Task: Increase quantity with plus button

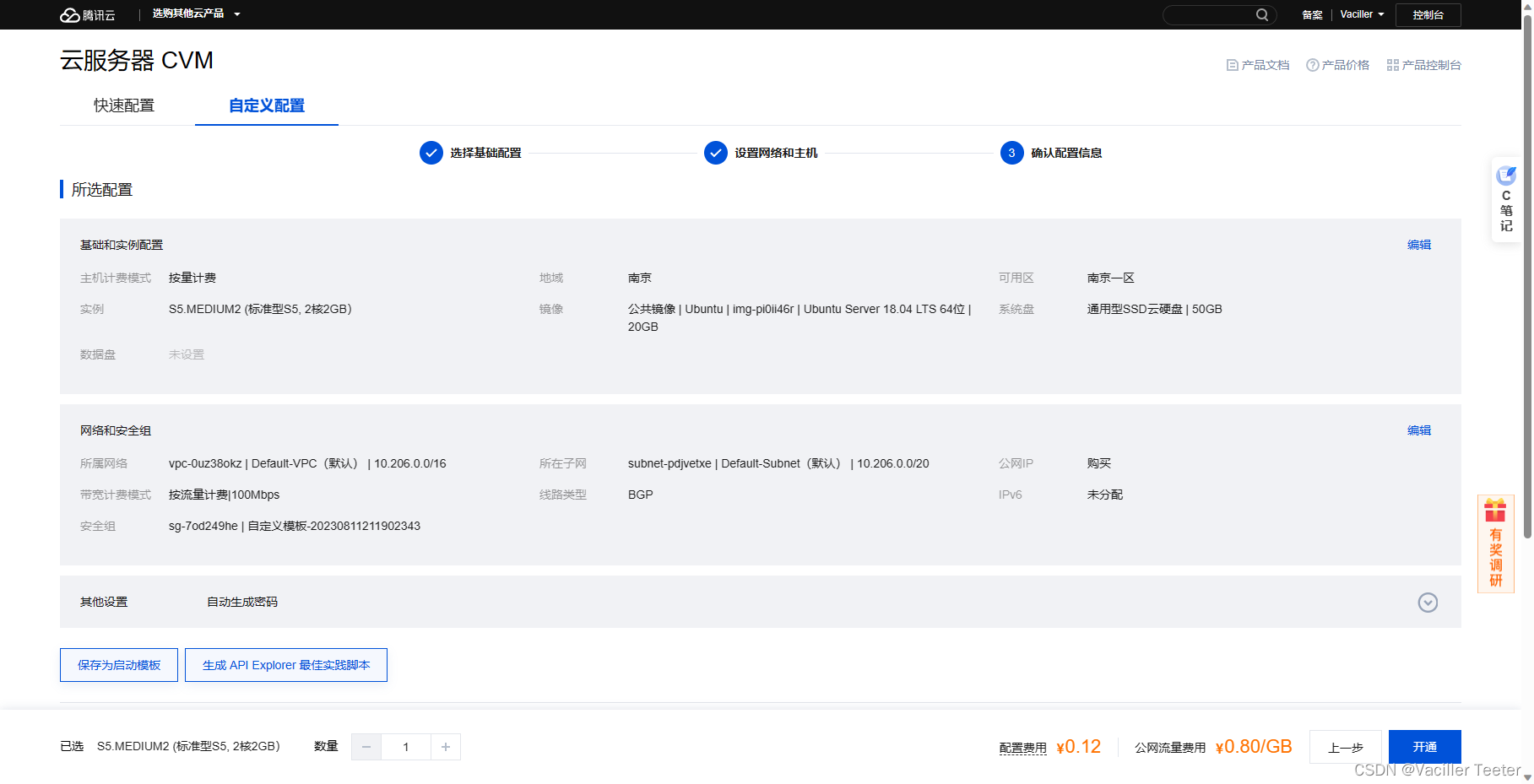Action: click(446, 747)
